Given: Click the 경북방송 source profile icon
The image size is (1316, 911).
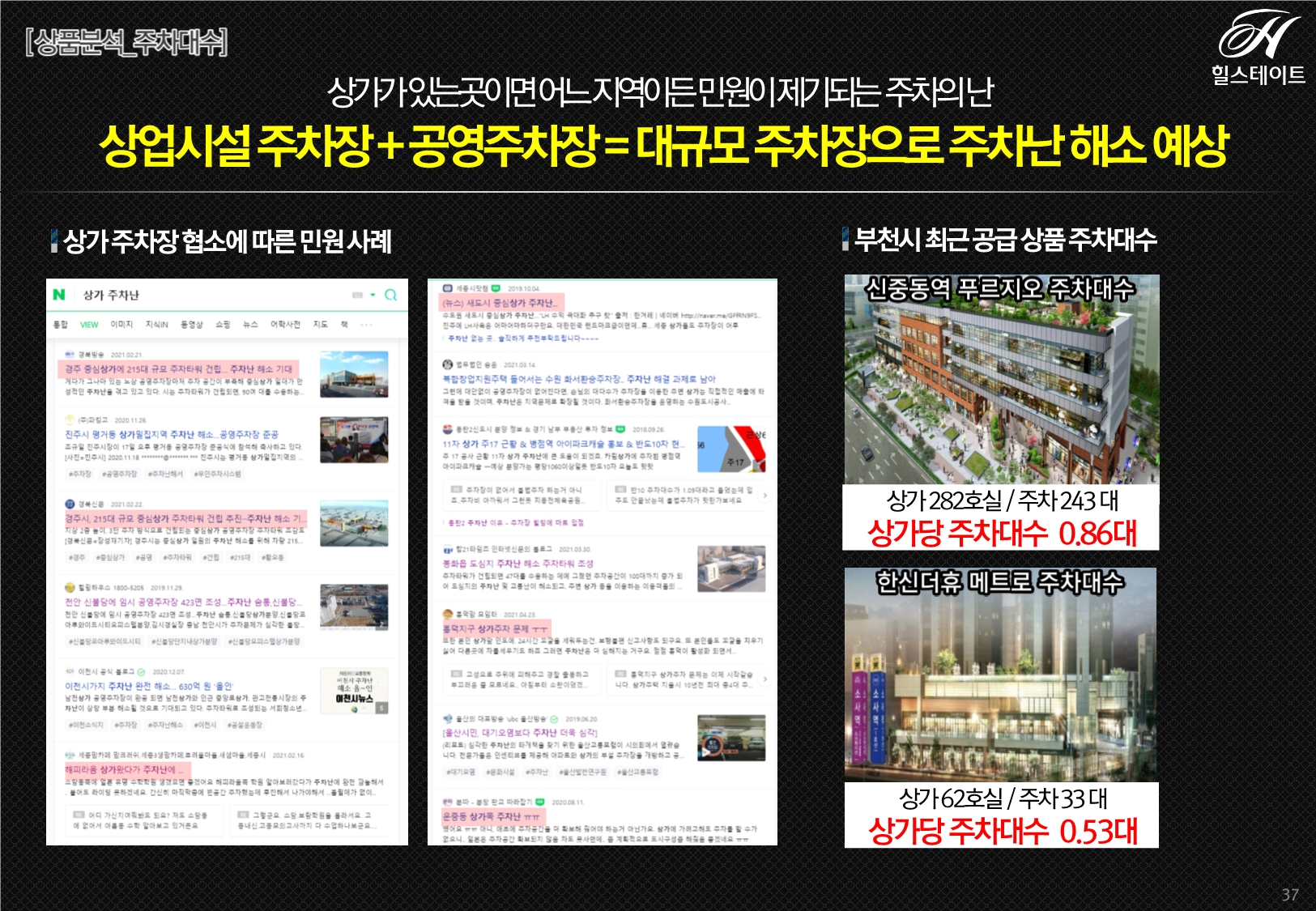Looking at the screenshot, I should coord(70,355).
